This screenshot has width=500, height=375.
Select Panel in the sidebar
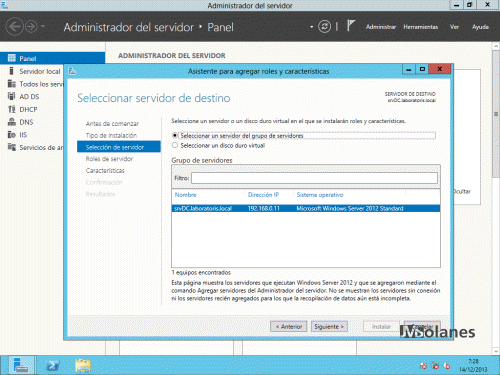click(x=52, y=58)
